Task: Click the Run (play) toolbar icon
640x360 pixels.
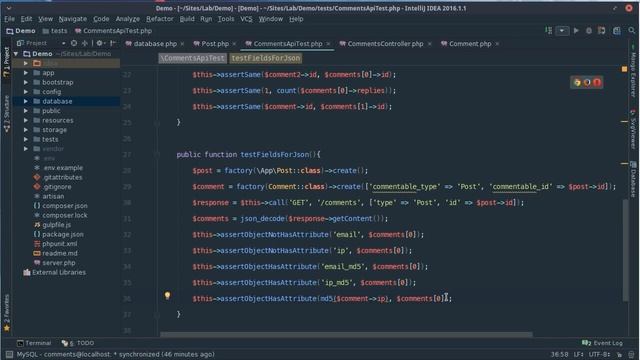Action: pos(576,31)
